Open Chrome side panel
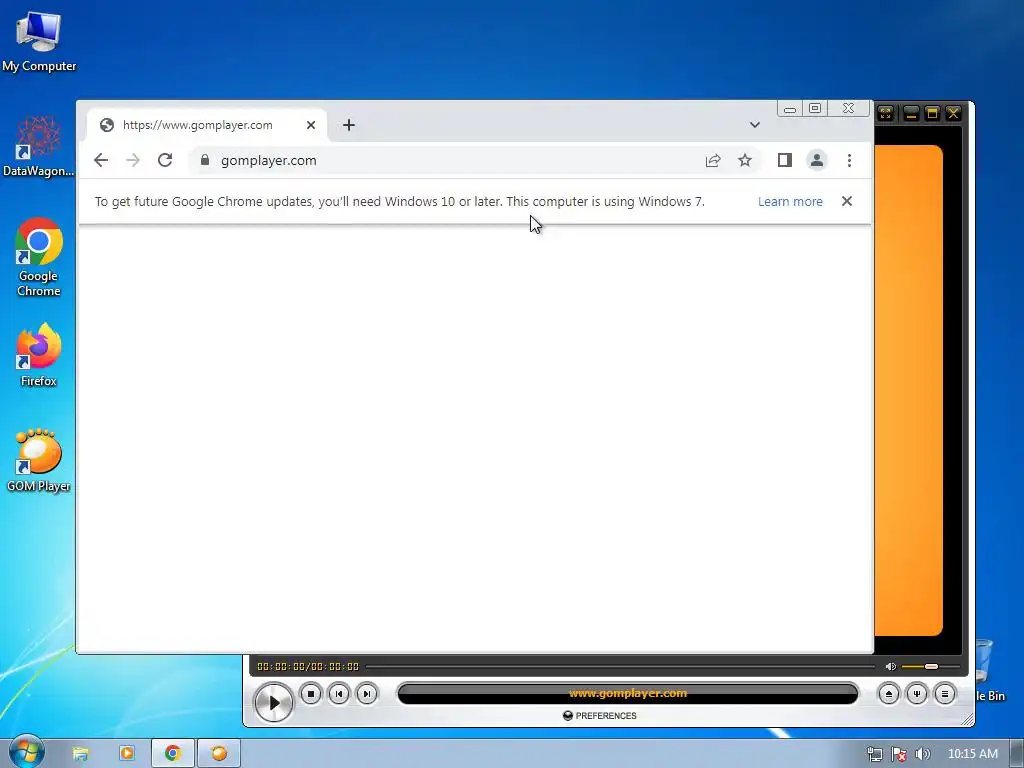The width and height of the screenshot is (1024, 768). [x=784, y=161]
